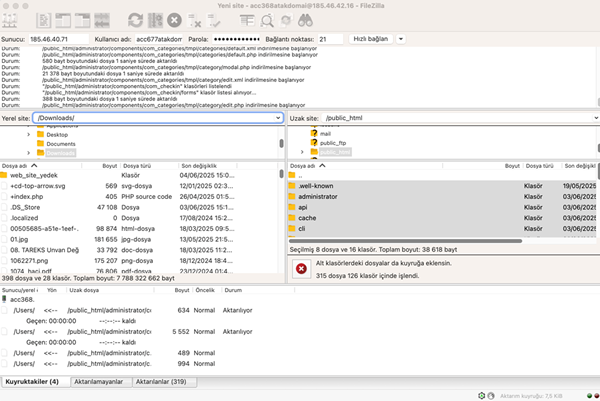The width and height of the screenshot is (600, 401).
Task: Click the queue Öncelik column header
Action: click(205, 290)
